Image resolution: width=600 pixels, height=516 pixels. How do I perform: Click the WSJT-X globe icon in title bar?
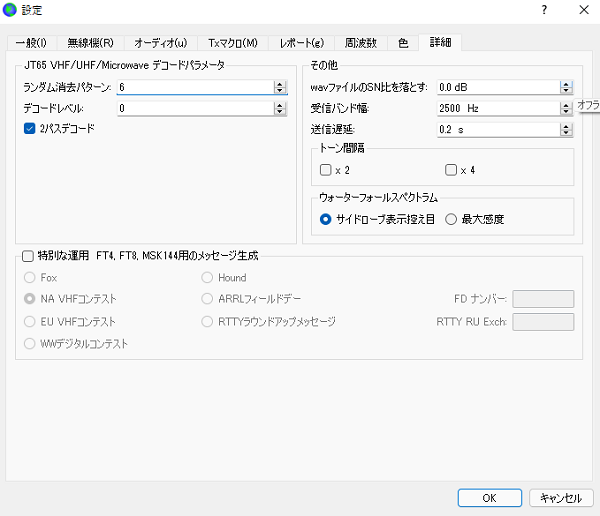pyautogui.click(x=11, y=10)
